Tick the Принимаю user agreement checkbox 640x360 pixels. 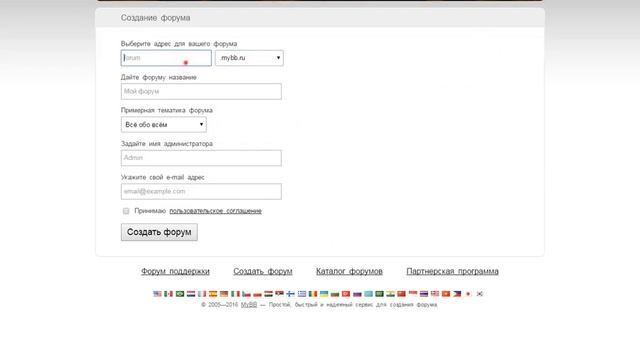pyautogui.click(x=126, y=211)
